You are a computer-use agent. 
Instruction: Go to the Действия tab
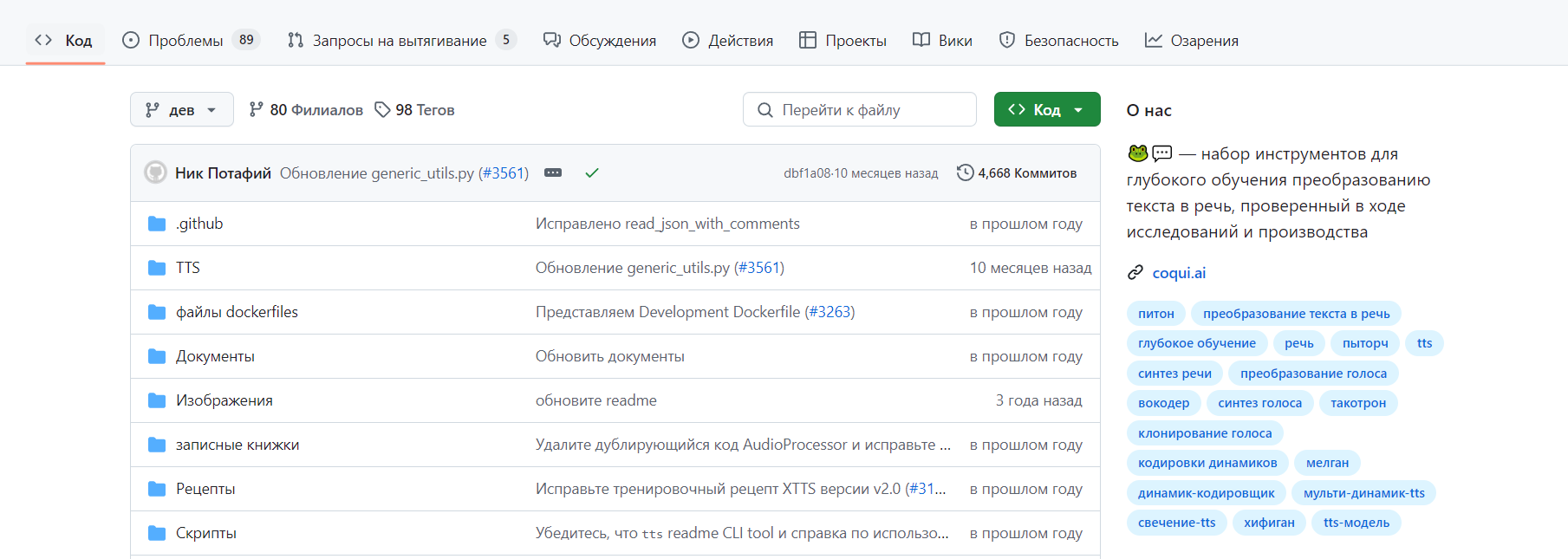(x=727, y=40)
